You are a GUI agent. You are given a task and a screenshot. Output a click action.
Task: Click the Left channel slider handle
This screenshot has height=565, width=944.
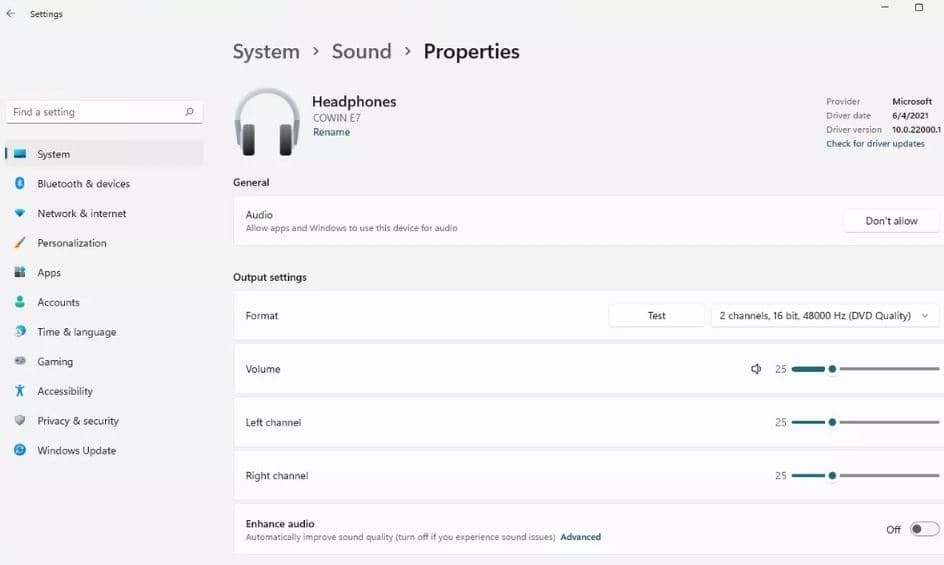(832, 422)
